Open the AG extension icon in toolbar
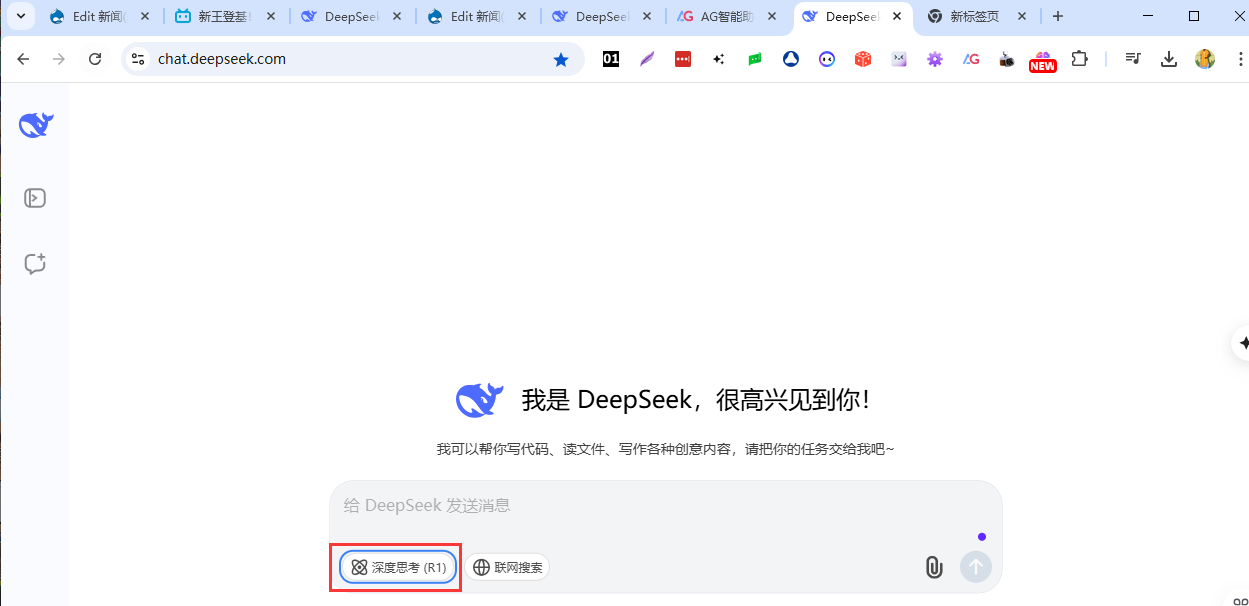 [x=971, y=59]
